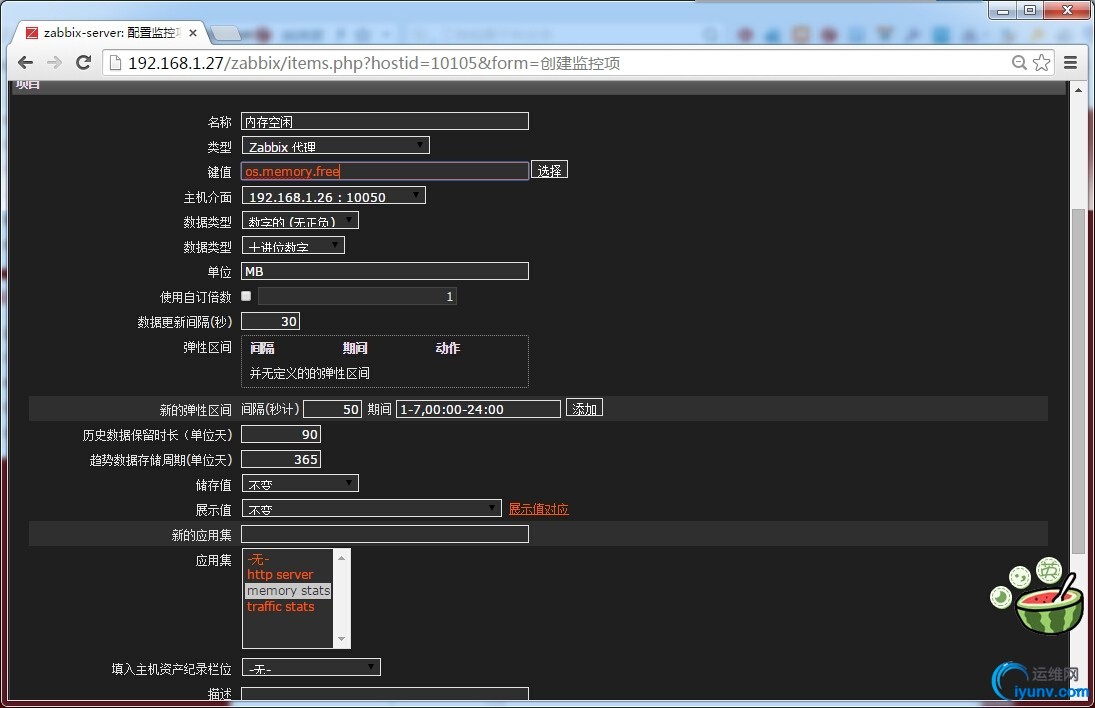The image size is (1095, 708).
Task: Open a new browser tab
Action: [226, 33]
